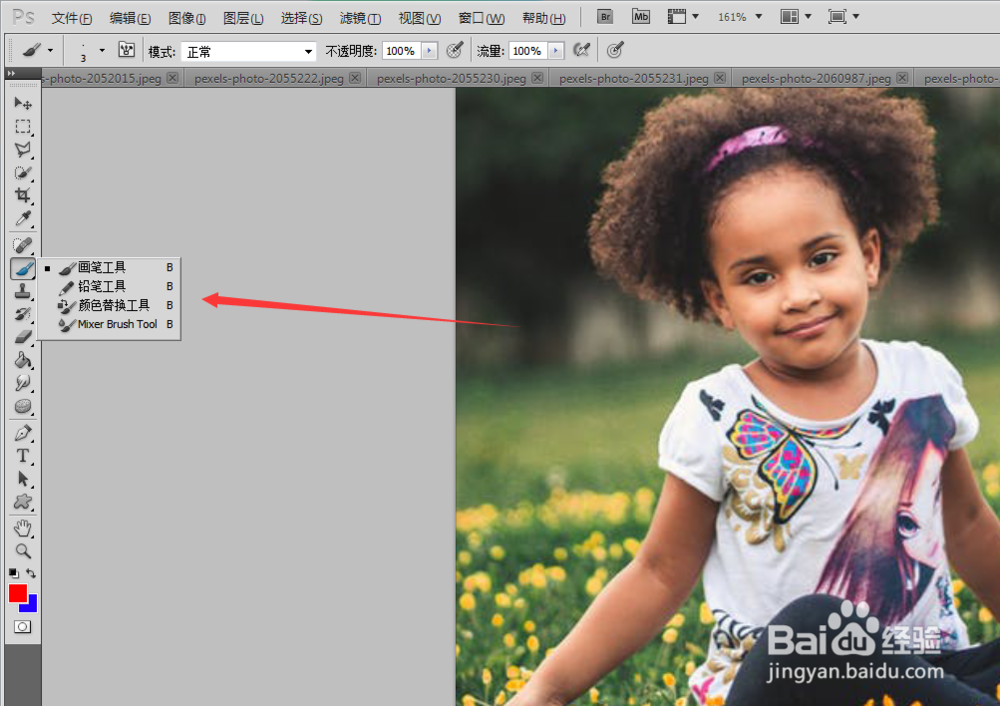Open the 视图 menu
This screenshot has height=706, width=1000.
point(420,18)
